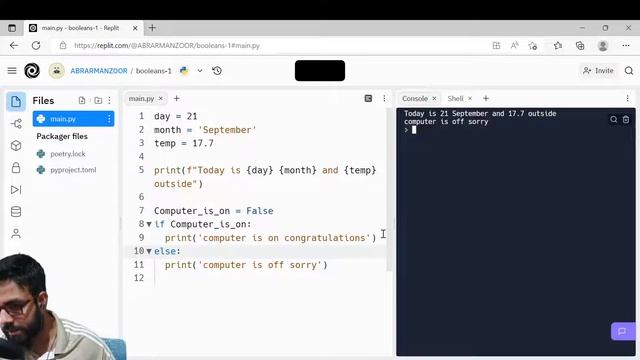Open browser settings and more menu

pos(626,46)
